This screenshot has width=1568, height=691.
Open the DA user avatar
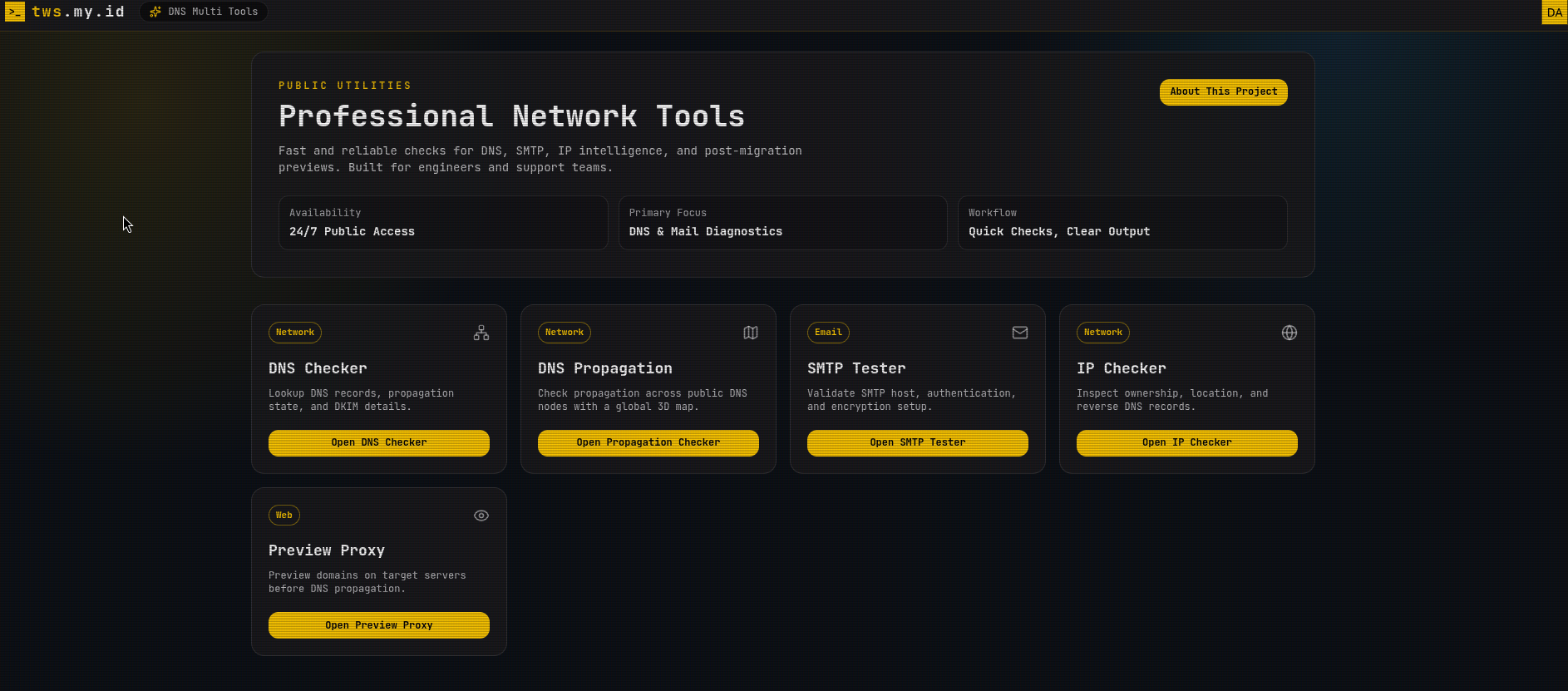click(x=1554, y=12)
